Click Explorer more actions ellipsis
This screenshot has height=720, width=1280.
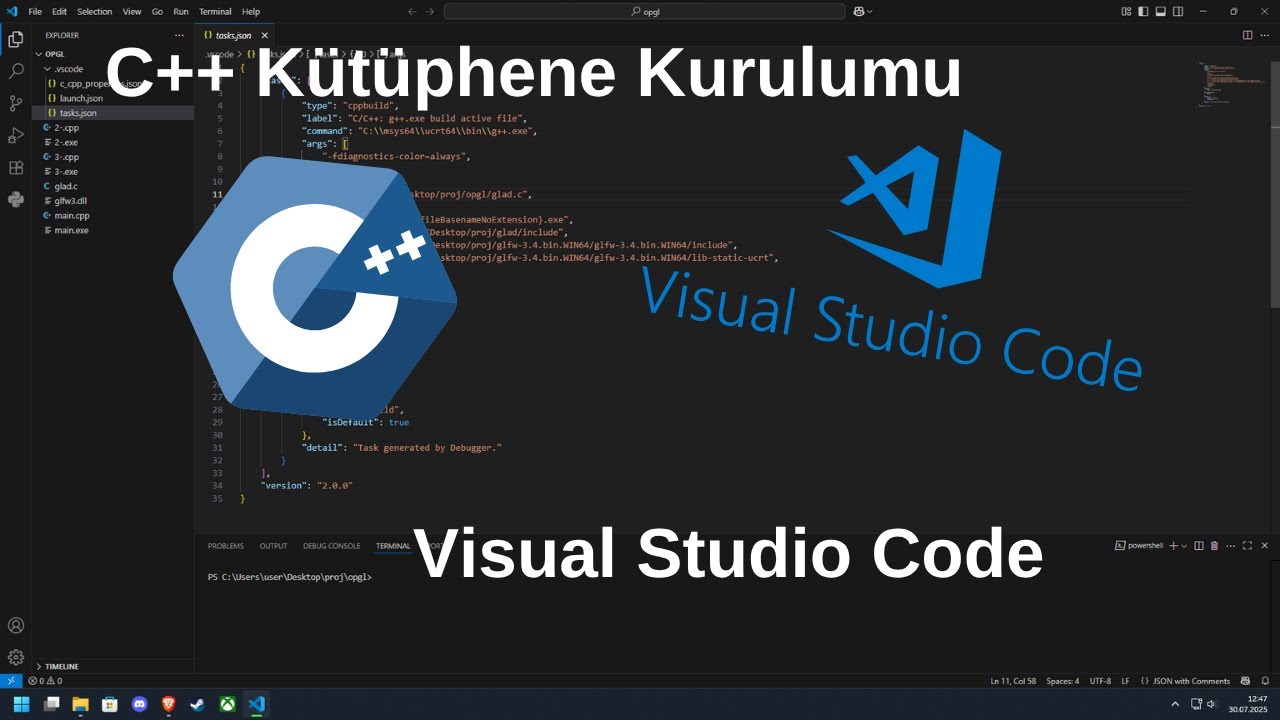[x=180, y=35]
